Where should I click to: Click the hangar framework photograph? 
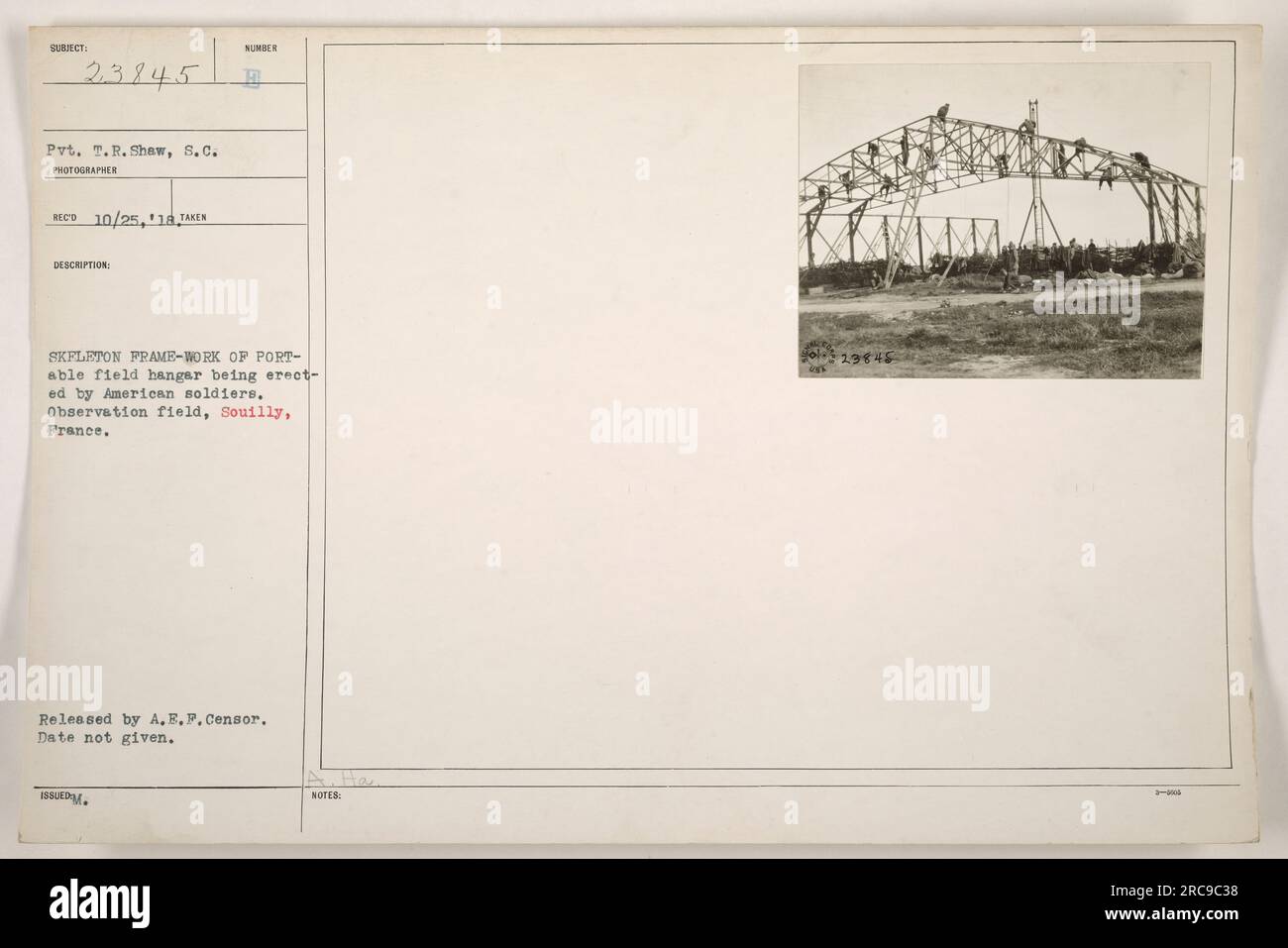1003,221
